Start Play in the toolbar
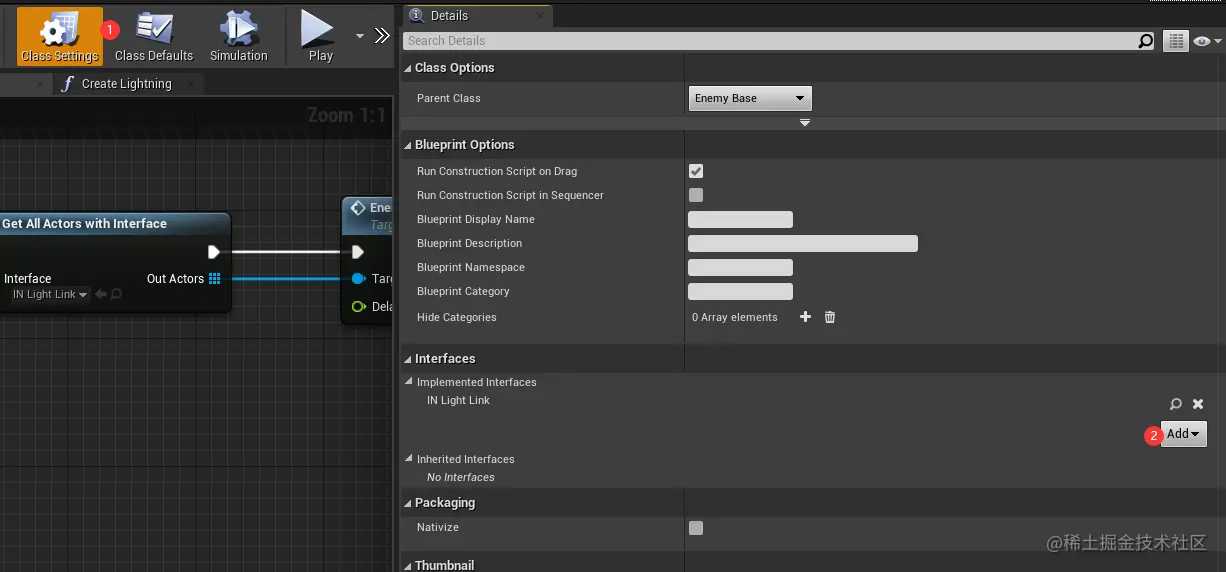 point(320,36)
